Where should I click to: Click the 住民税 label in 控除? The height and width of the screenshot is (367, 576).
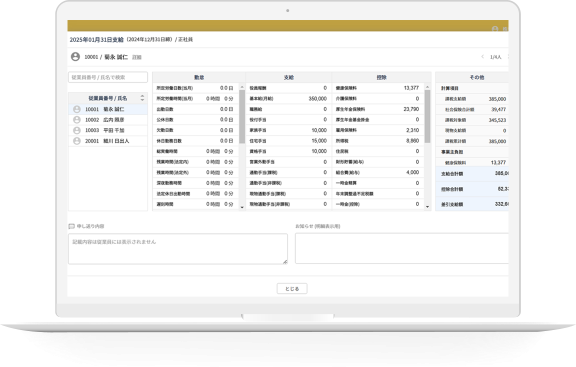342,151
